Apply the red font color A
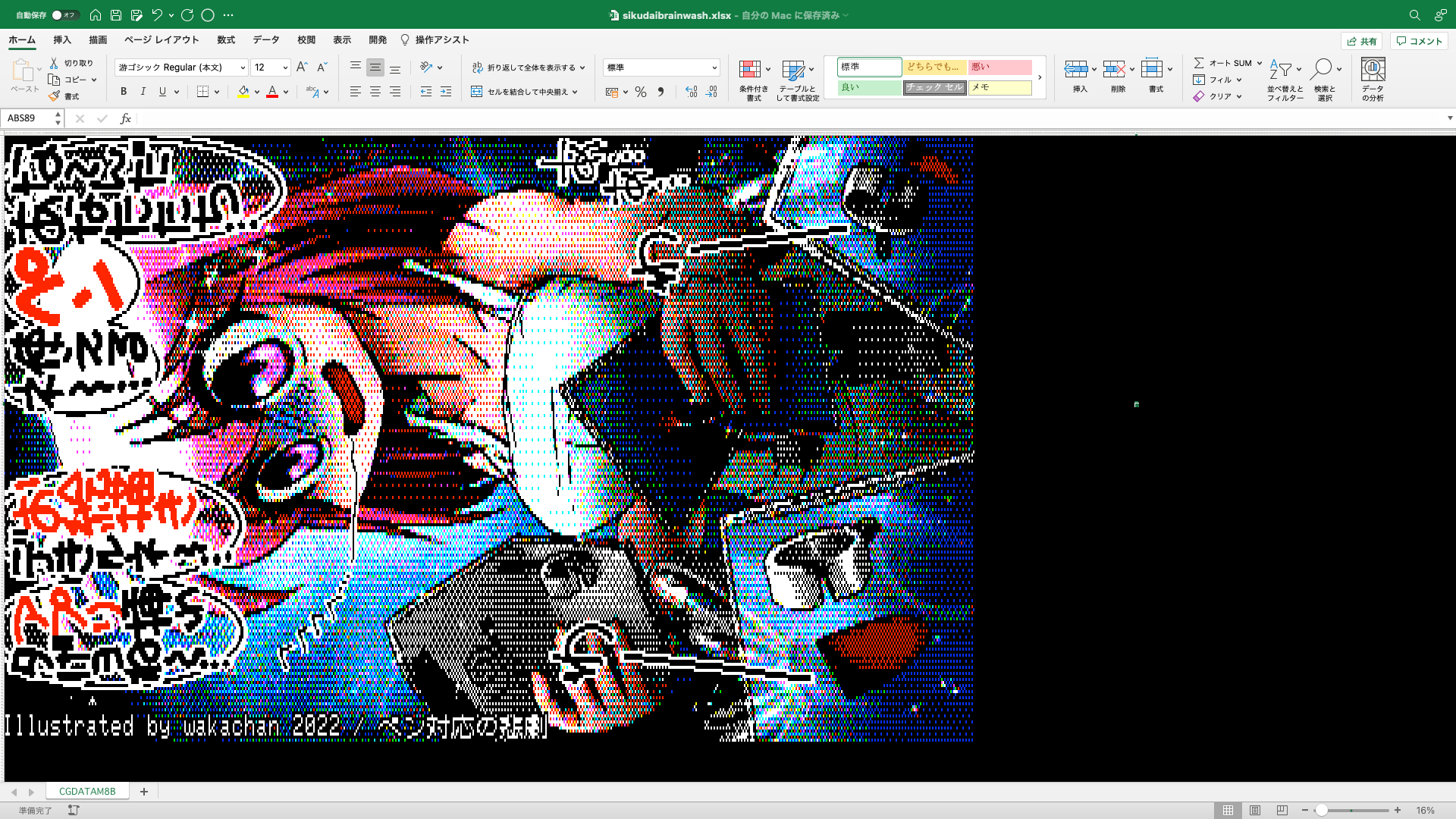Screen dimensions: 1456x819 click(x=272, y=92)
